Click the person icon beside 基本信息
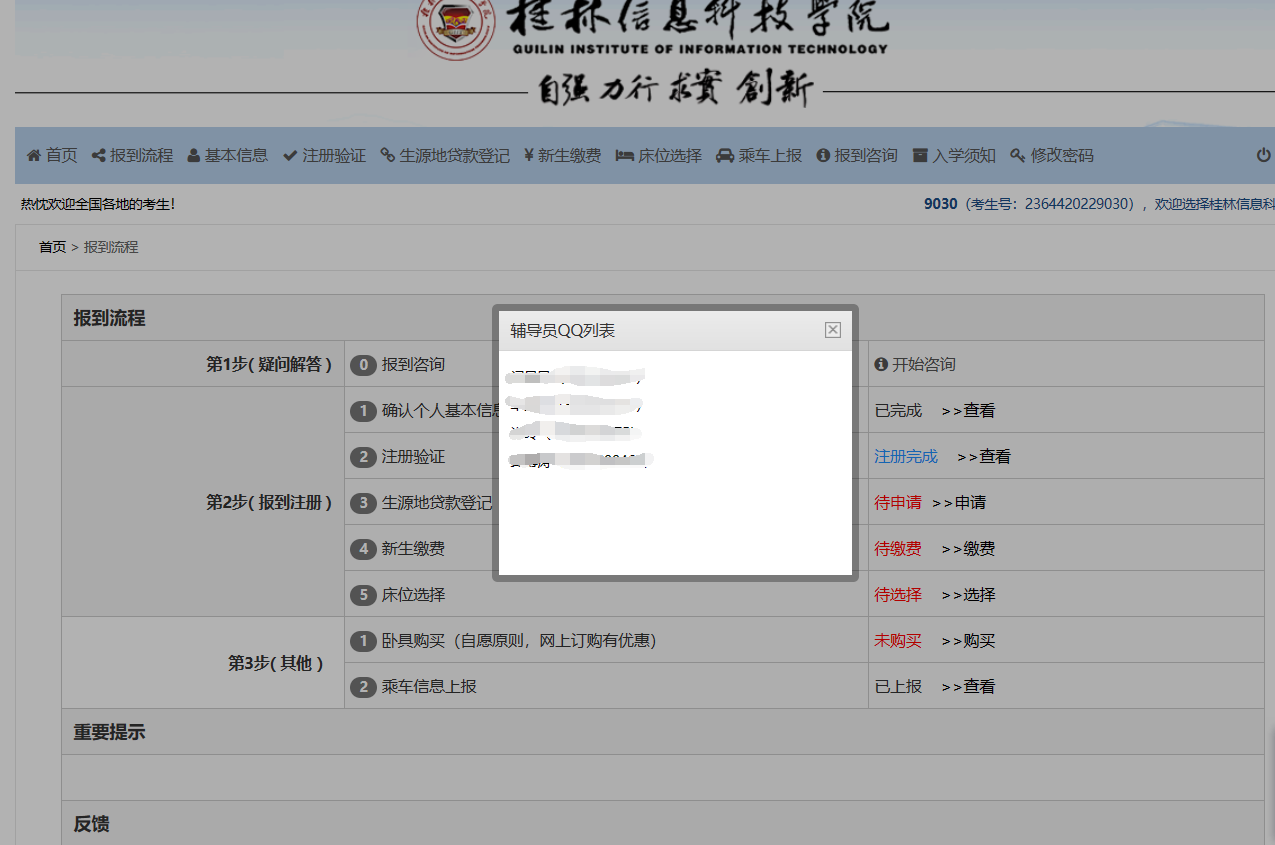The image size is (1275, 845). click(x=194, y=156)
